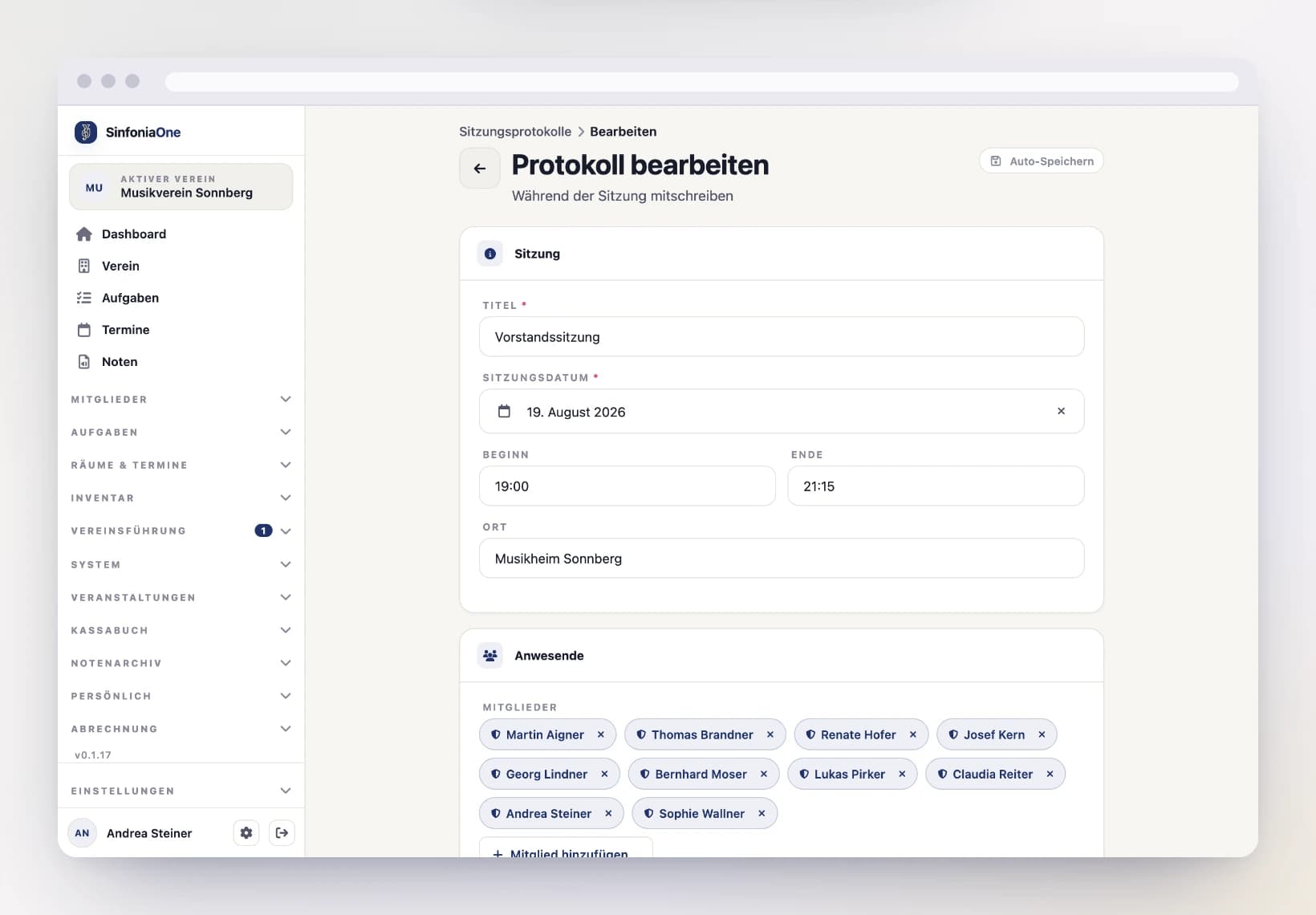
Task: Open the Dashboard menu item
Action: [x=181, y=234]
